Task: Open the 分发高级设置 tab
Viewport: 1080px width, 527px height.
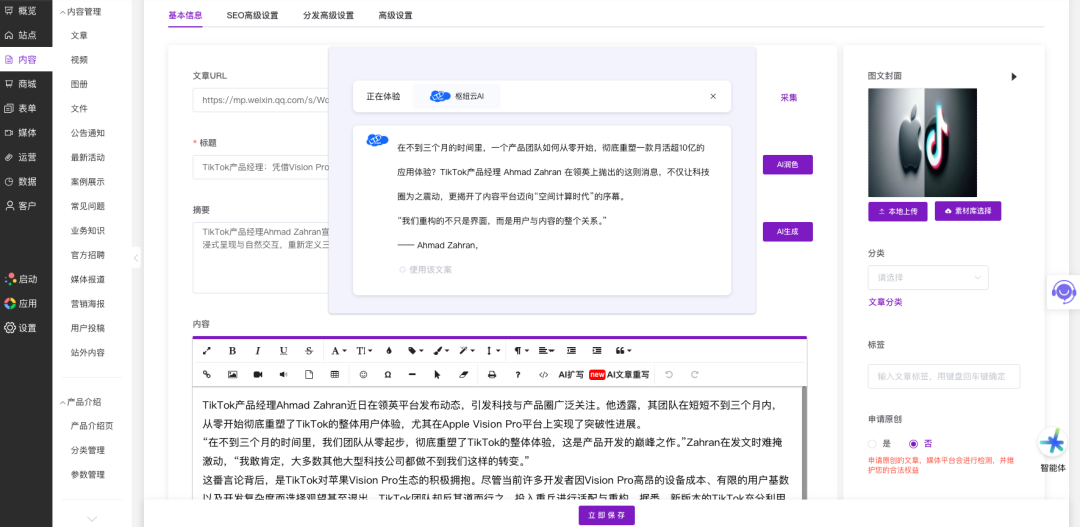Action: coord(328,16)
